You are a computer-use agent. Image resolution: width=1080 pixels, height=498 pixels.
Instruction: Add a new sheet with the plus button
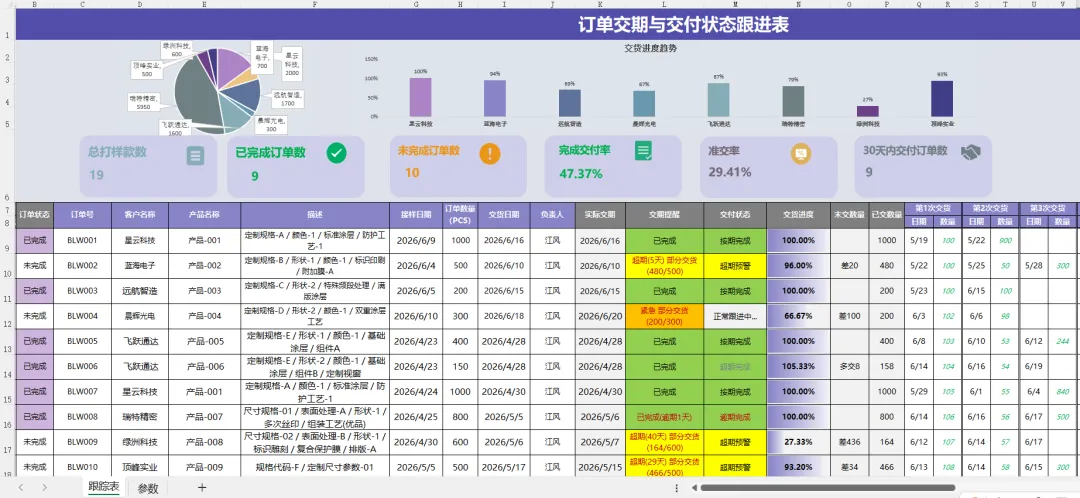point(202,488)
